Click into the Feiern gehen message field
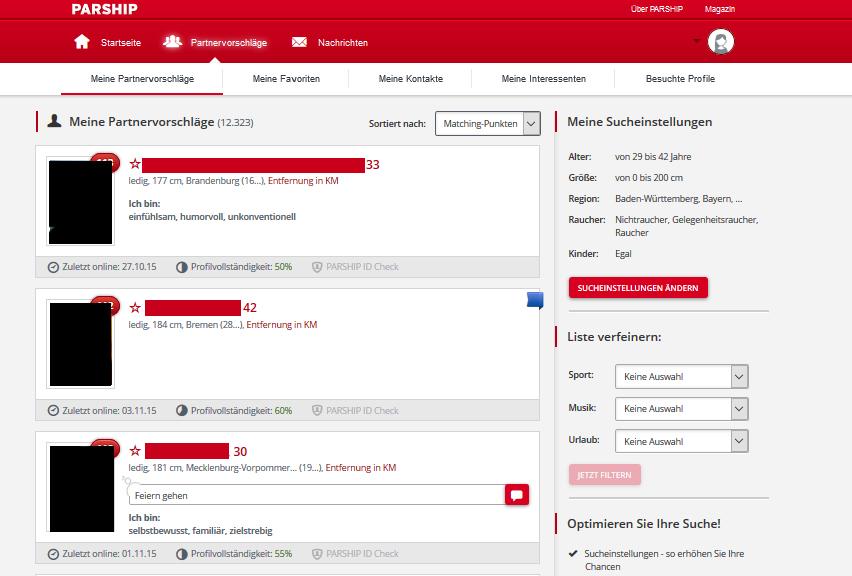The width and height of the screenshot is (852, 576). (x=317, y=495)
